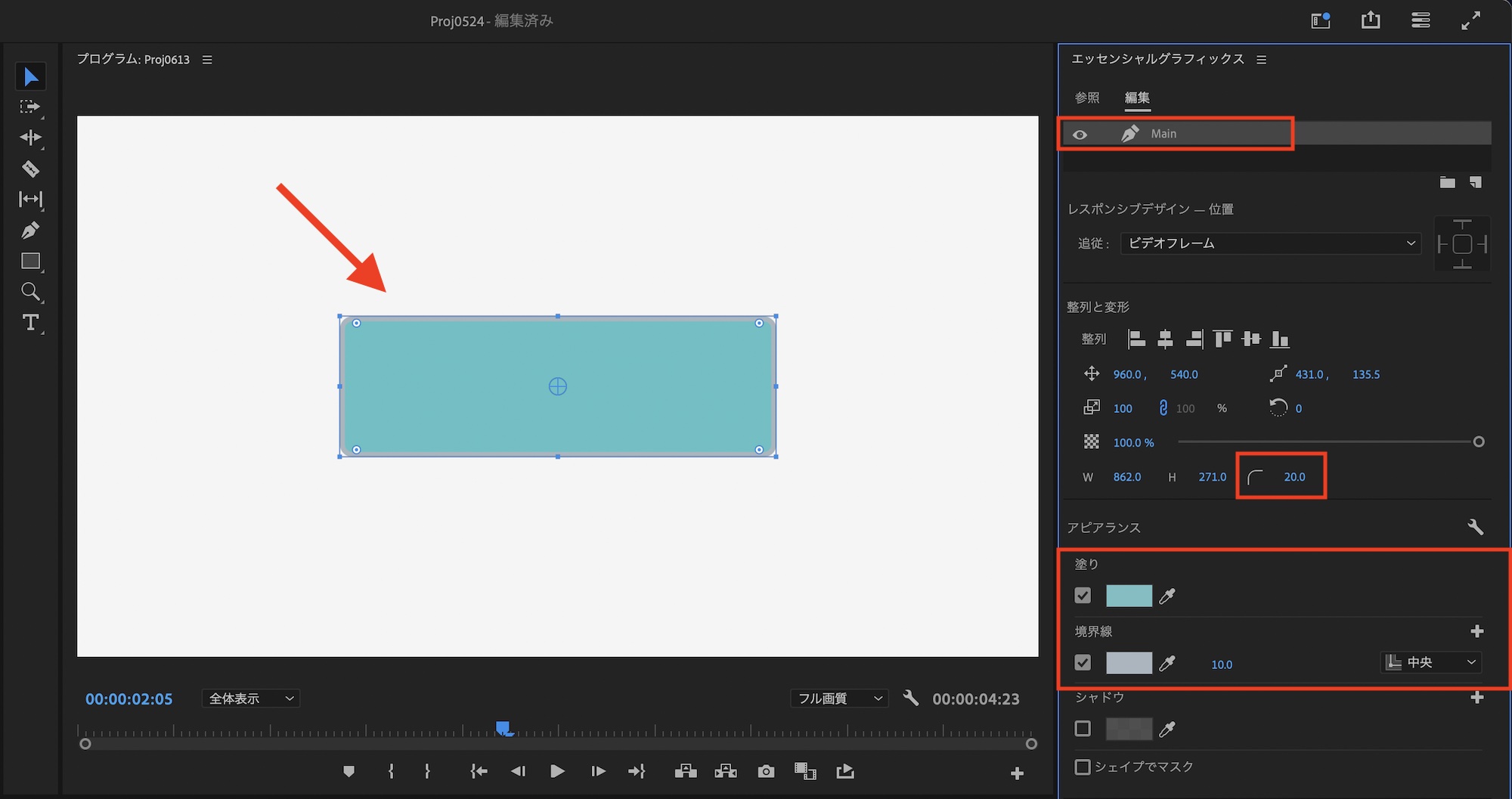Hide the Main layer with eye icon
This screenshot has width=1512, height=799.
(1080, 135)
